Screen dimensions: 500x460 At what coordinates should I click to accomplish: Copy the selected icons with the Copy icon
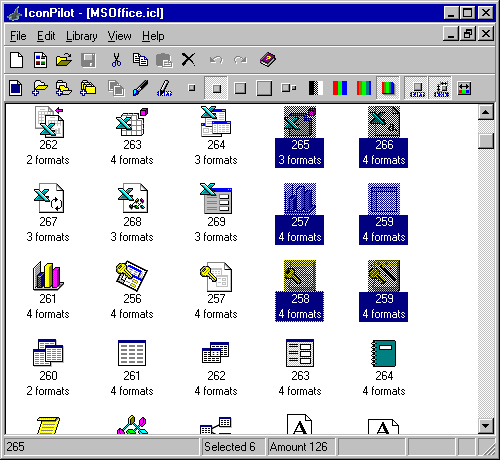point(140,60)
